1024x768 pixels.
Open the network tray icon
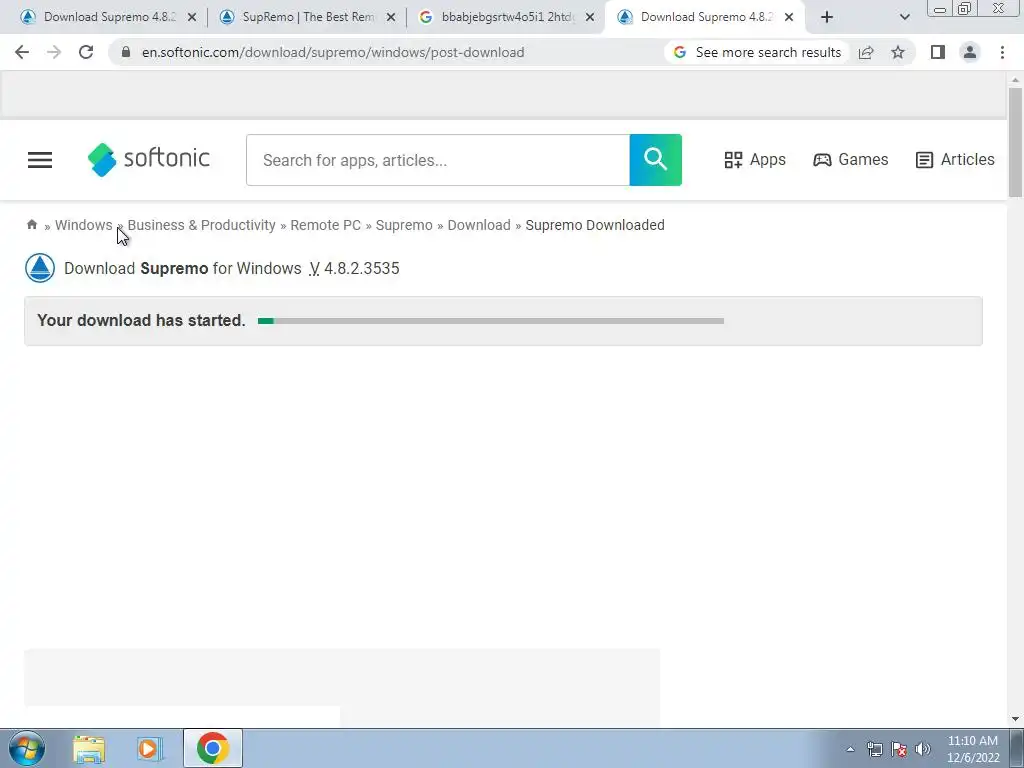(x=874, y=749)
